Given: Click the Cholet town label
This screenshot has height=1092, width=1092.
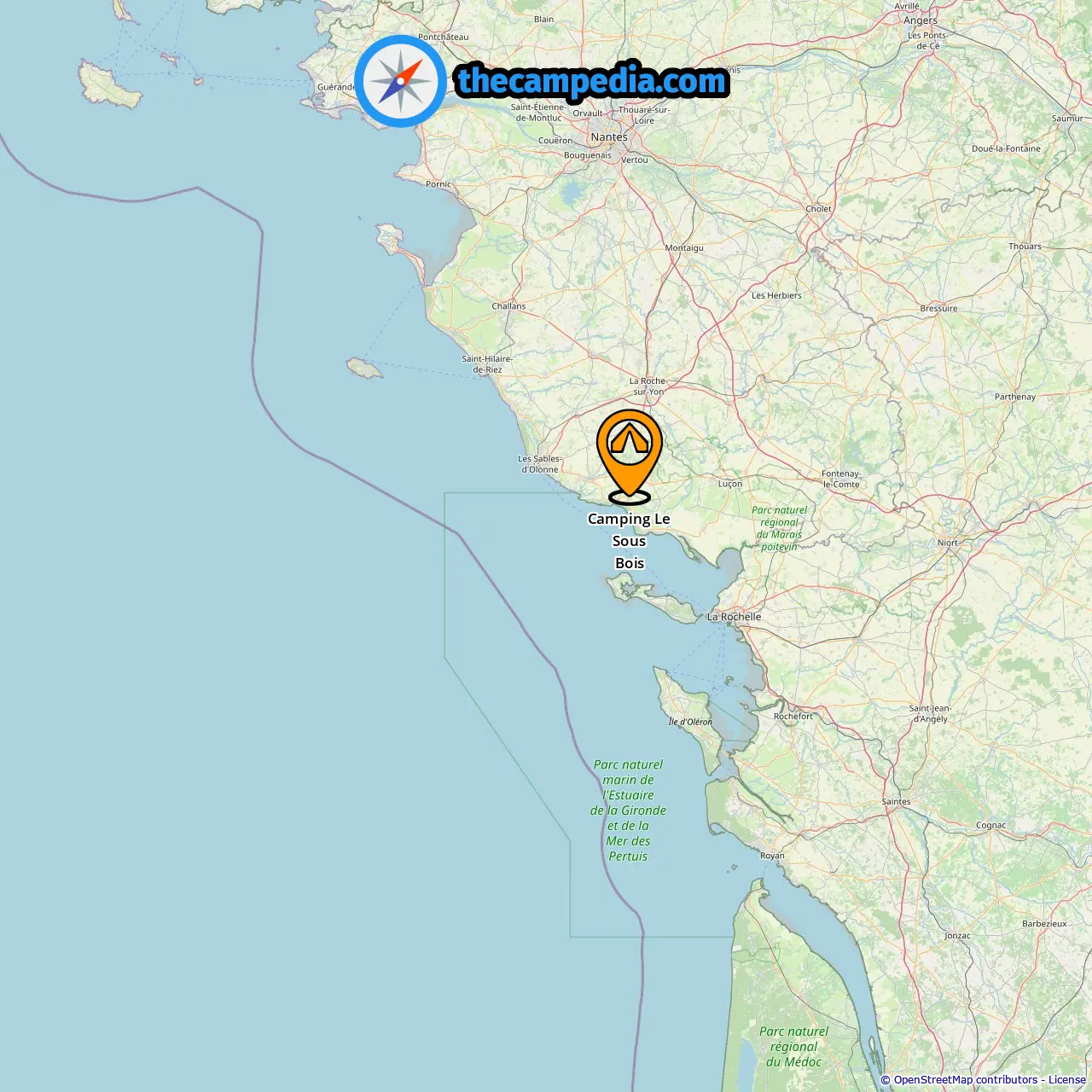Looking at the screenshot, I should tap(819, 209).
